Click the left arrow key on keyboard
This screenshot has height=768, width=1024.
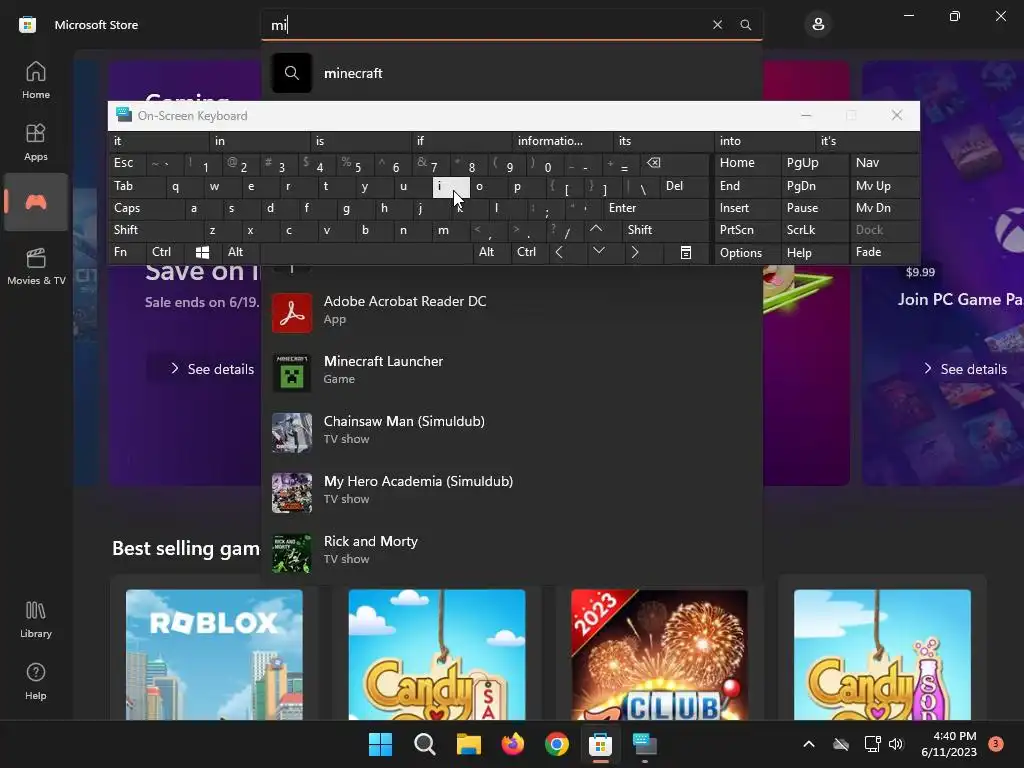click(559, 252)
